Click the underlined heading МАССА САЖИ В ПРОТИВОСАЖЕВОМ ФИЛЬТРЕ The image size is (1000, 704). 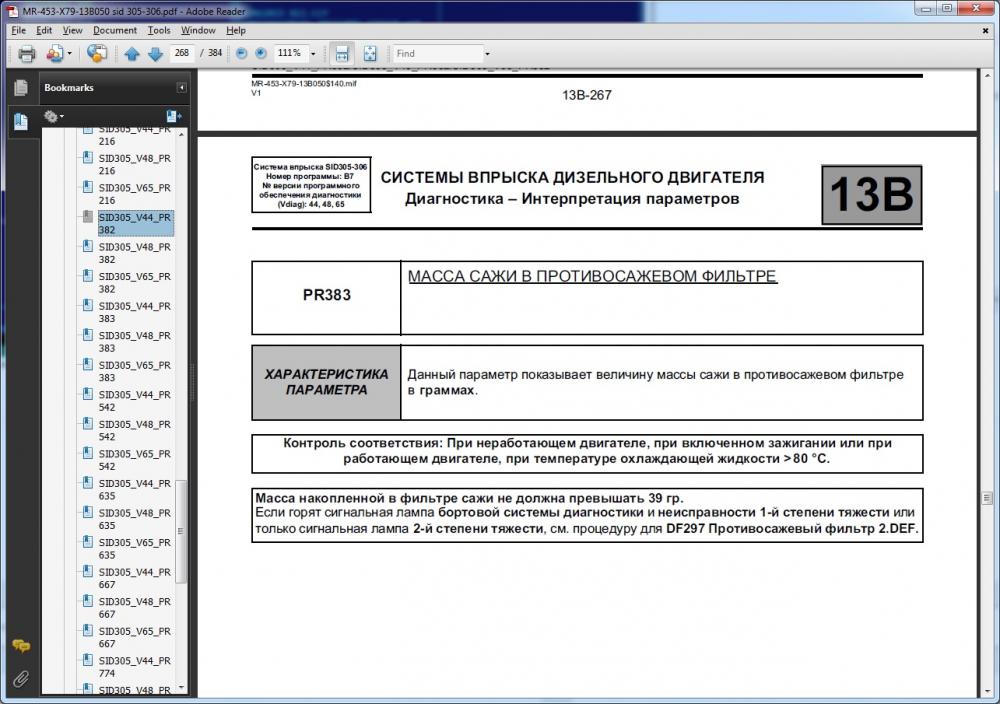[x=592, y=276]
